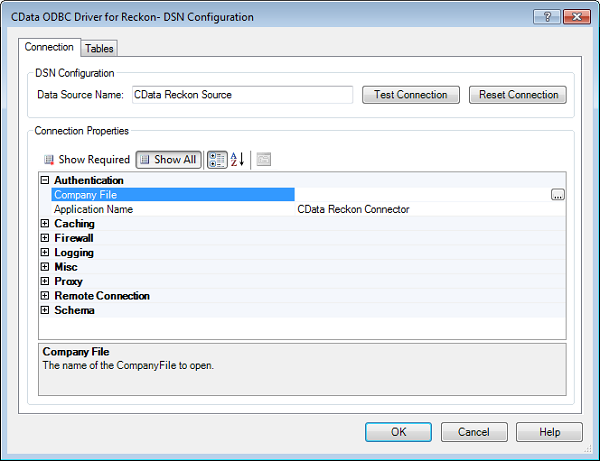Expand the Remote Connection category
This screenshot has width=600, height=461.
coord(45,296)
